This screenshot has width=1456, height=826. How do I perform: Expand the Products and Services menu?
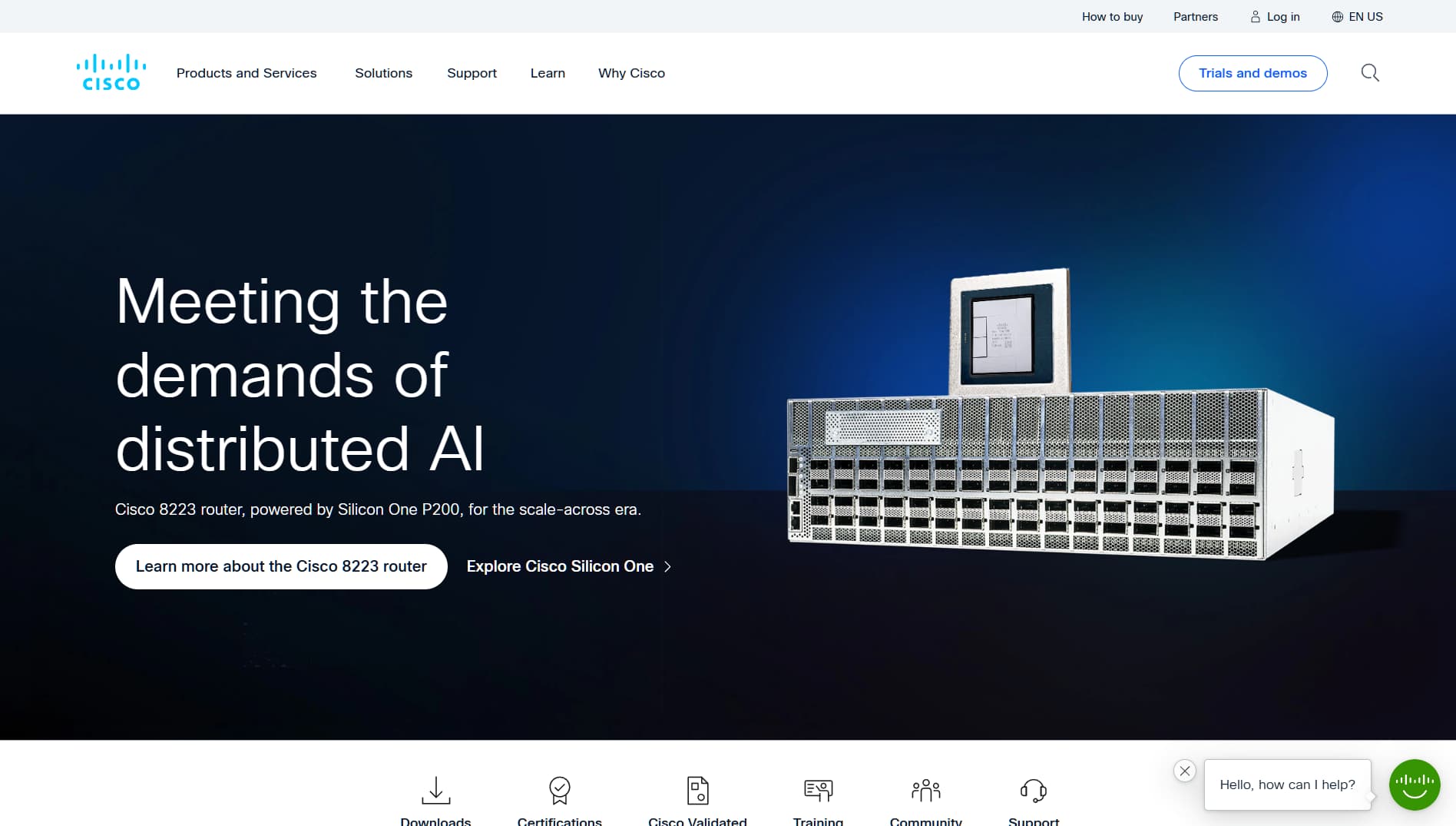[246, 73]
